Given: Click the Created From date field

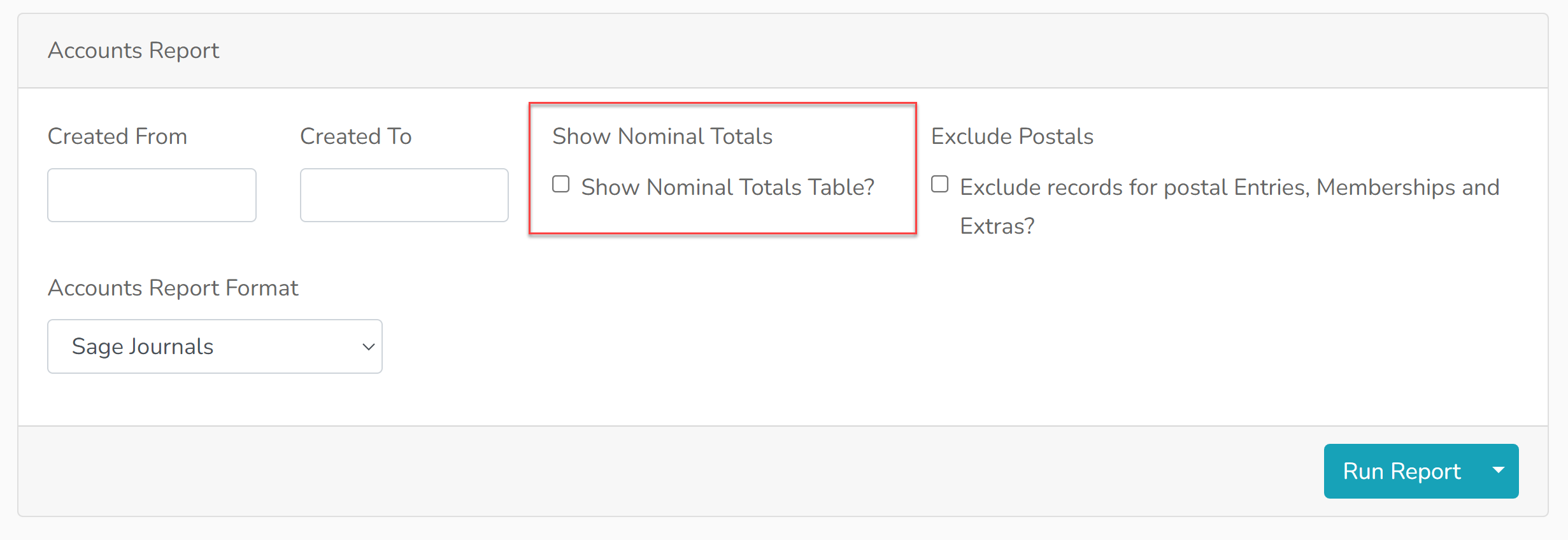Looking at the screenshot, I should coord(152,195).
